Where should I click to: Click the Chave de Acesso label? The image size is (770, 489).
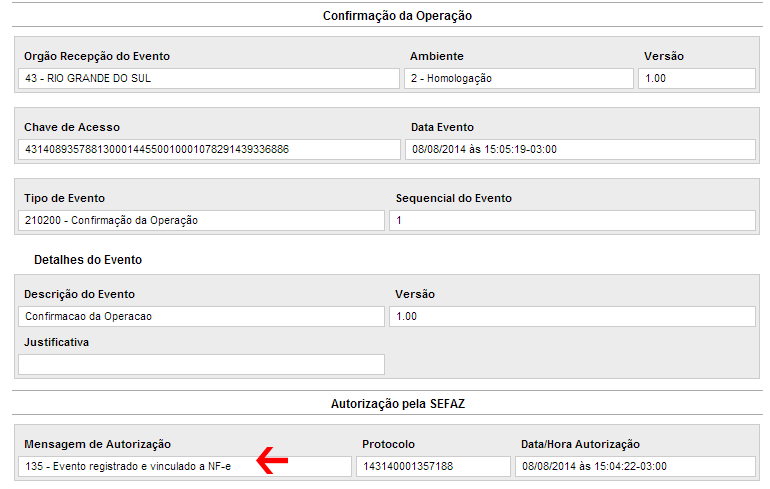[x=72, y=127]
